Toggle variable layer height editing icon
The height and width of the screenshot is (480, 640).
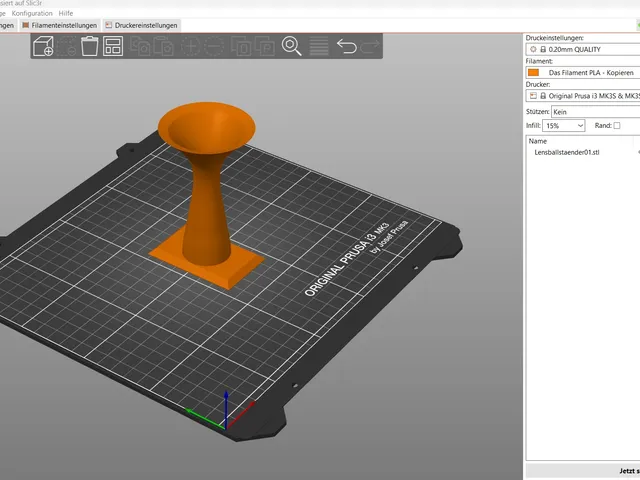(x=319, y=46)
